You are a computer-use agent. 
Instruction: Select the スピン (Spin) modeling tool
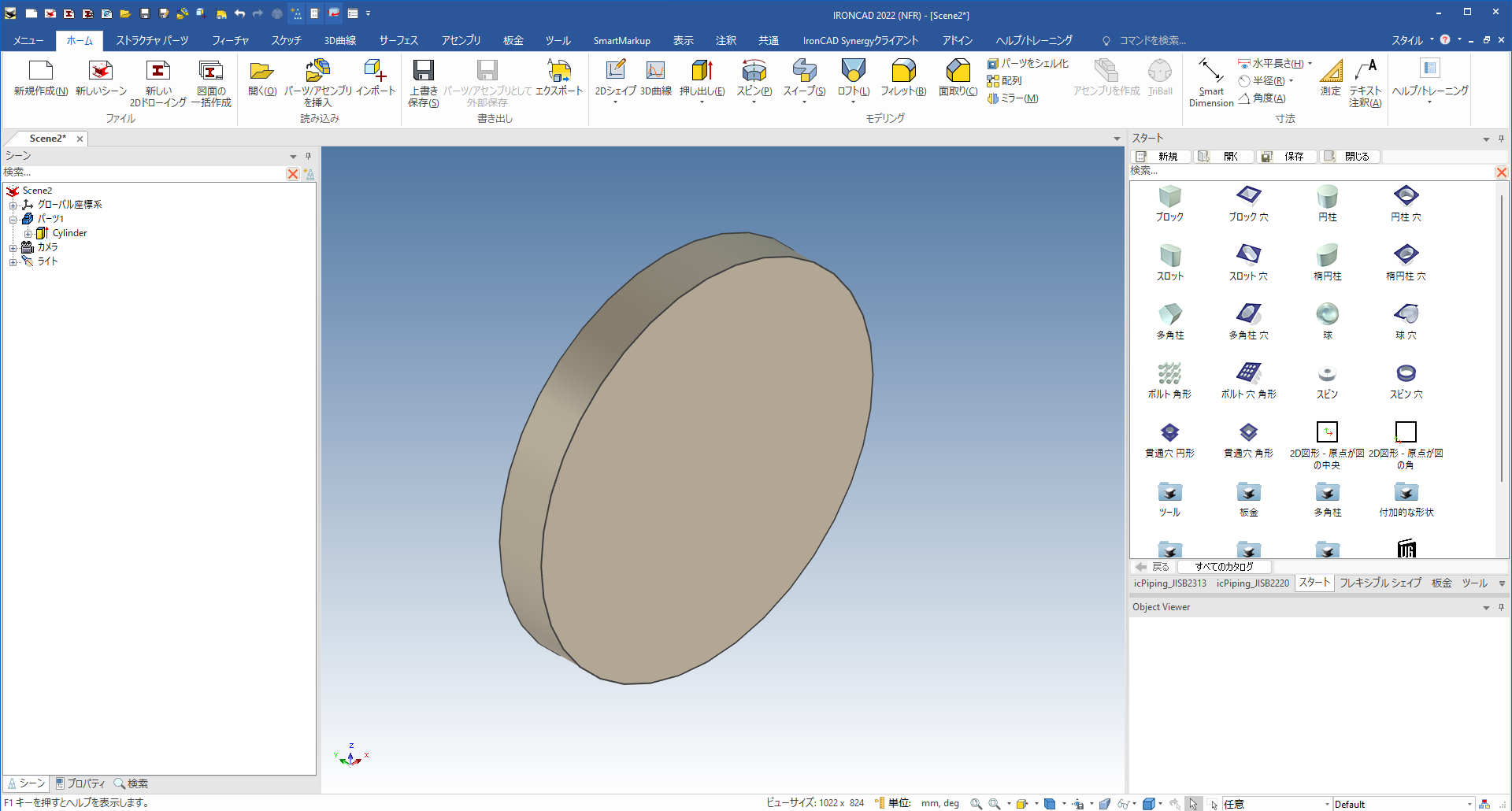point(754,72)
